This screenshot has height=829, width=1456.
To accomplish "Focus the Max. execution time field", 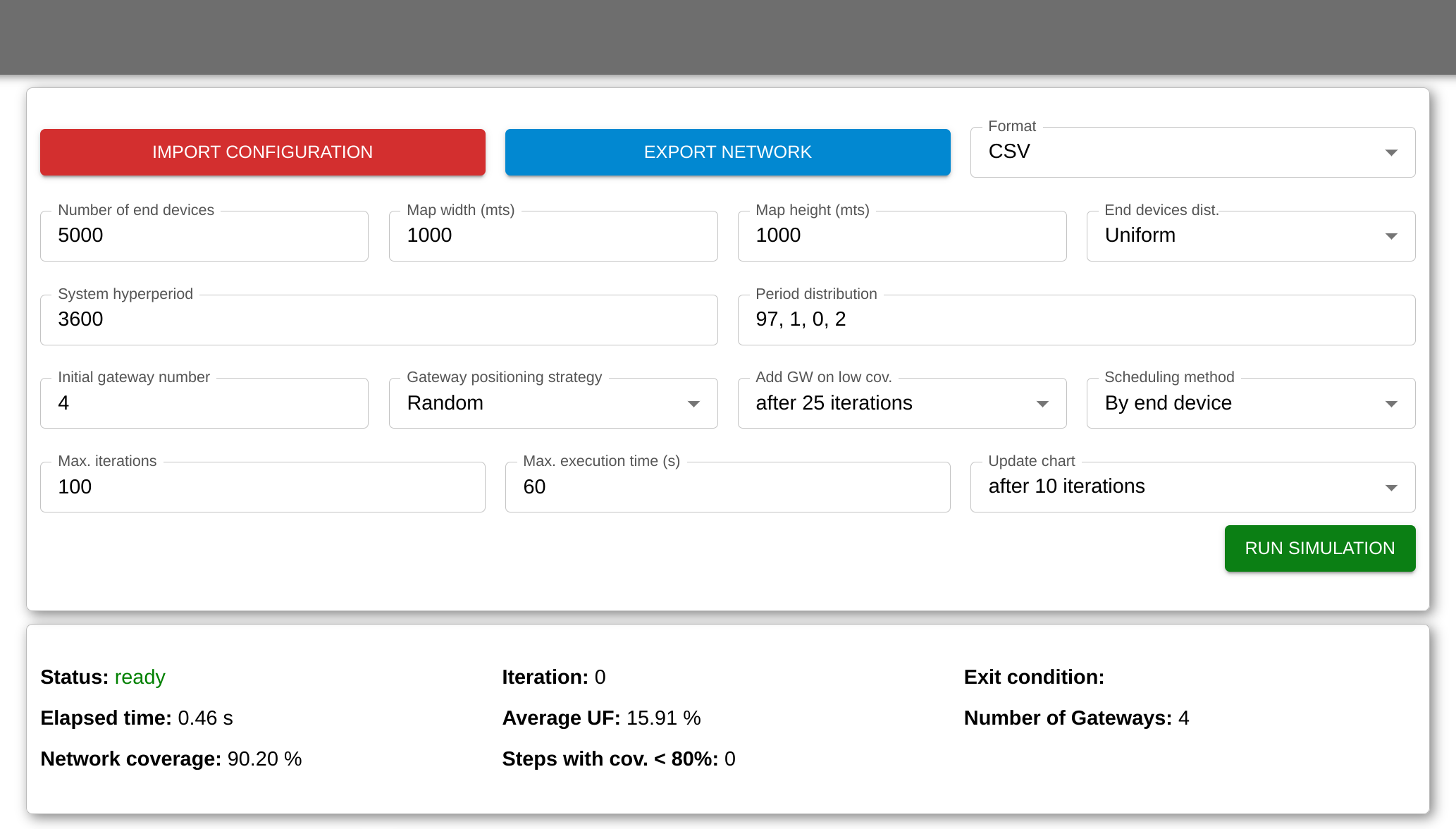I will click(727, 487).
